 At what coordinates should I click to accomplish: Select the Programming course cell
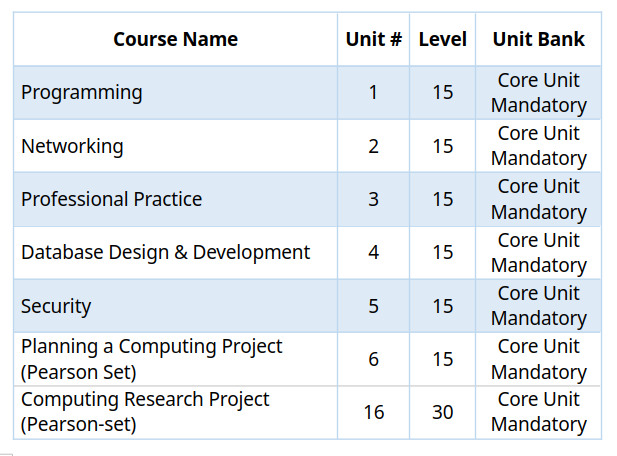(175, 93)
